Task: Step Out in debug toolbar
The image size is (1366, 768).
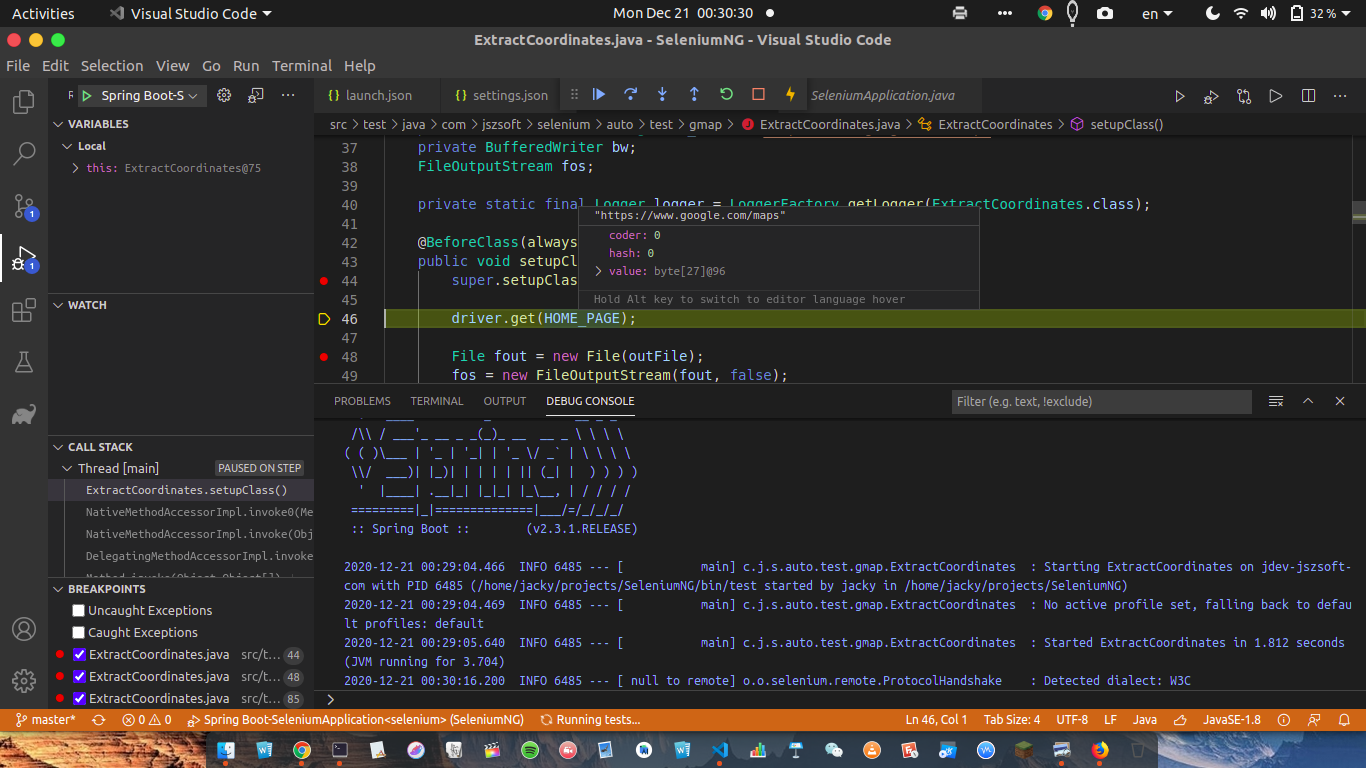Action: (x=694, y=94)
